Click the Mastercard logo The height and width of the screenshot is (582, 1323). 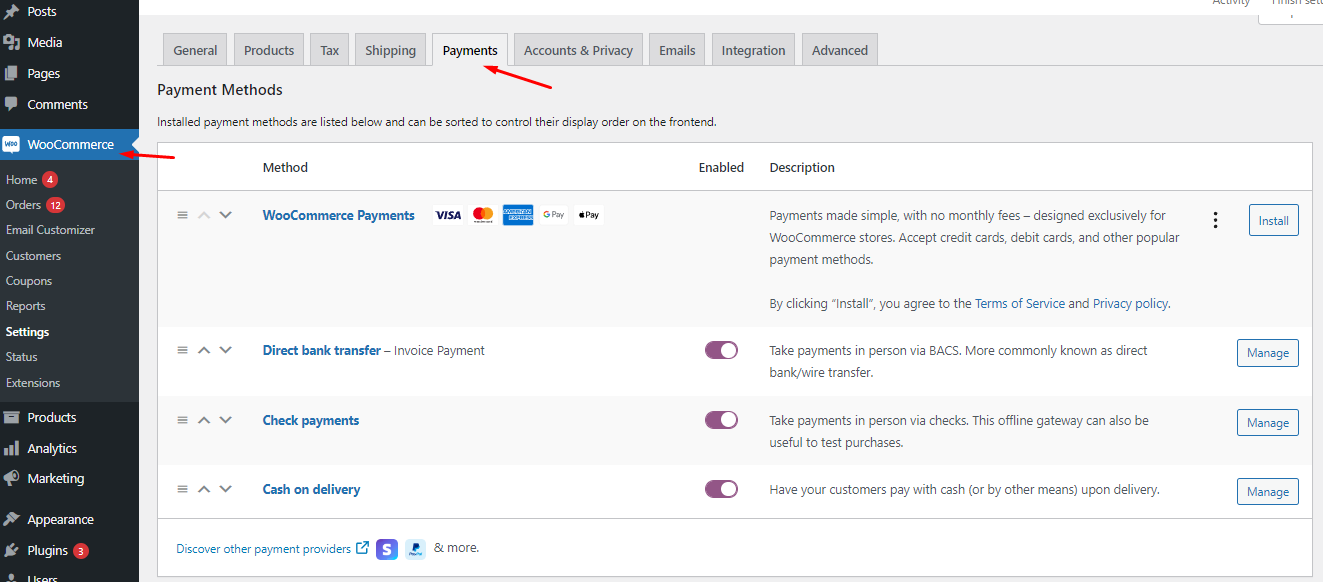tap(483, 215)
